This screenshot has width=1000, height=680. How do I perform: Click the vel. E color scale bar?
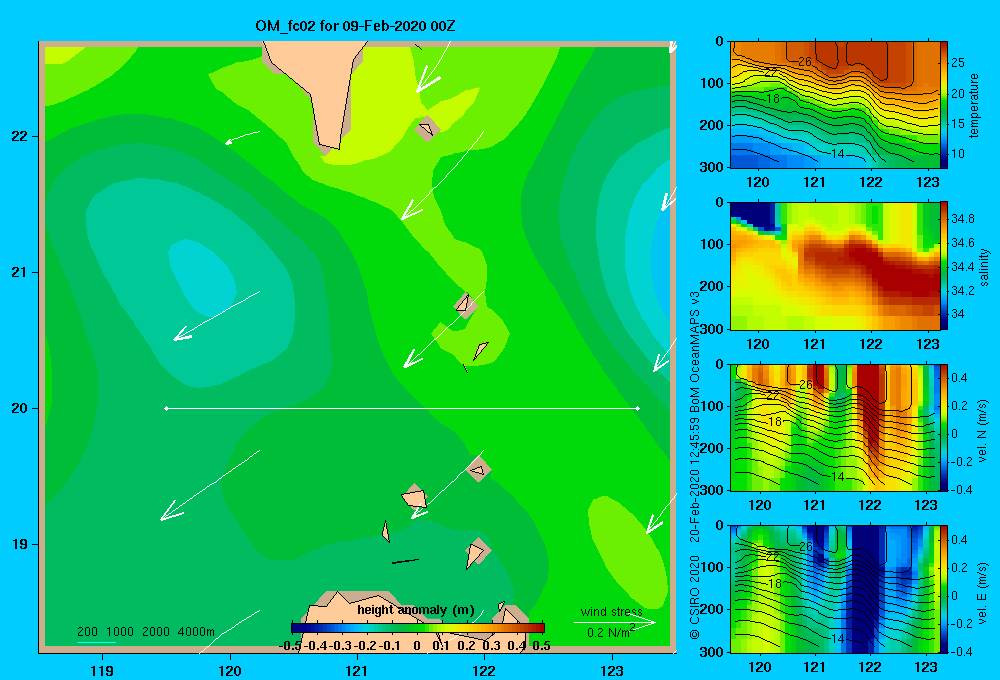[944, 589]
